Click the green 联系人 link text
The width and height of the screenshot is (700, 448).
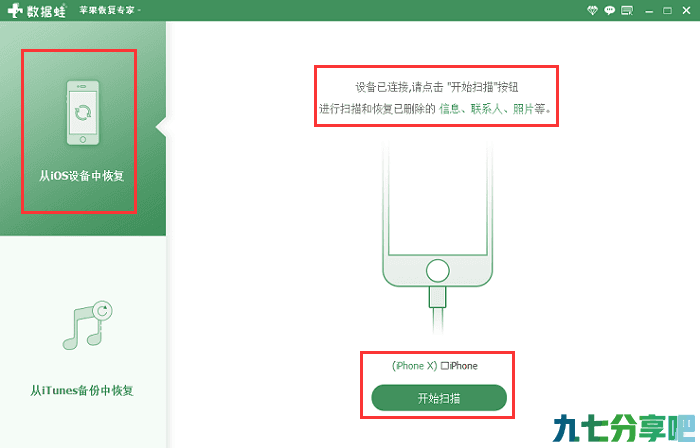(x=487, y=108)
